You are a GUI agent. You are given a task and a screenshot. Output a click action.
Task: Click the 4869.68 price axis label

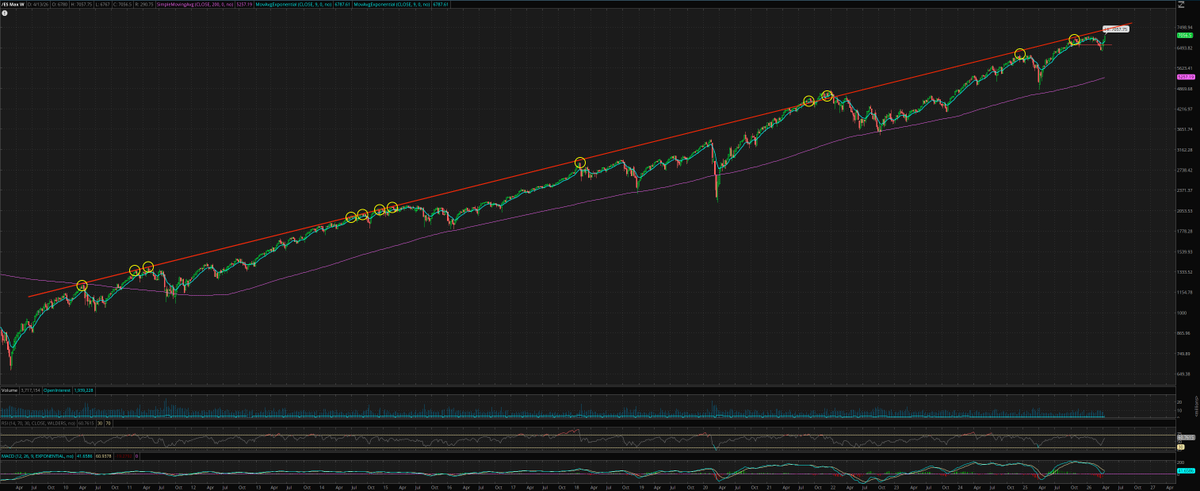click(1186, 89)
